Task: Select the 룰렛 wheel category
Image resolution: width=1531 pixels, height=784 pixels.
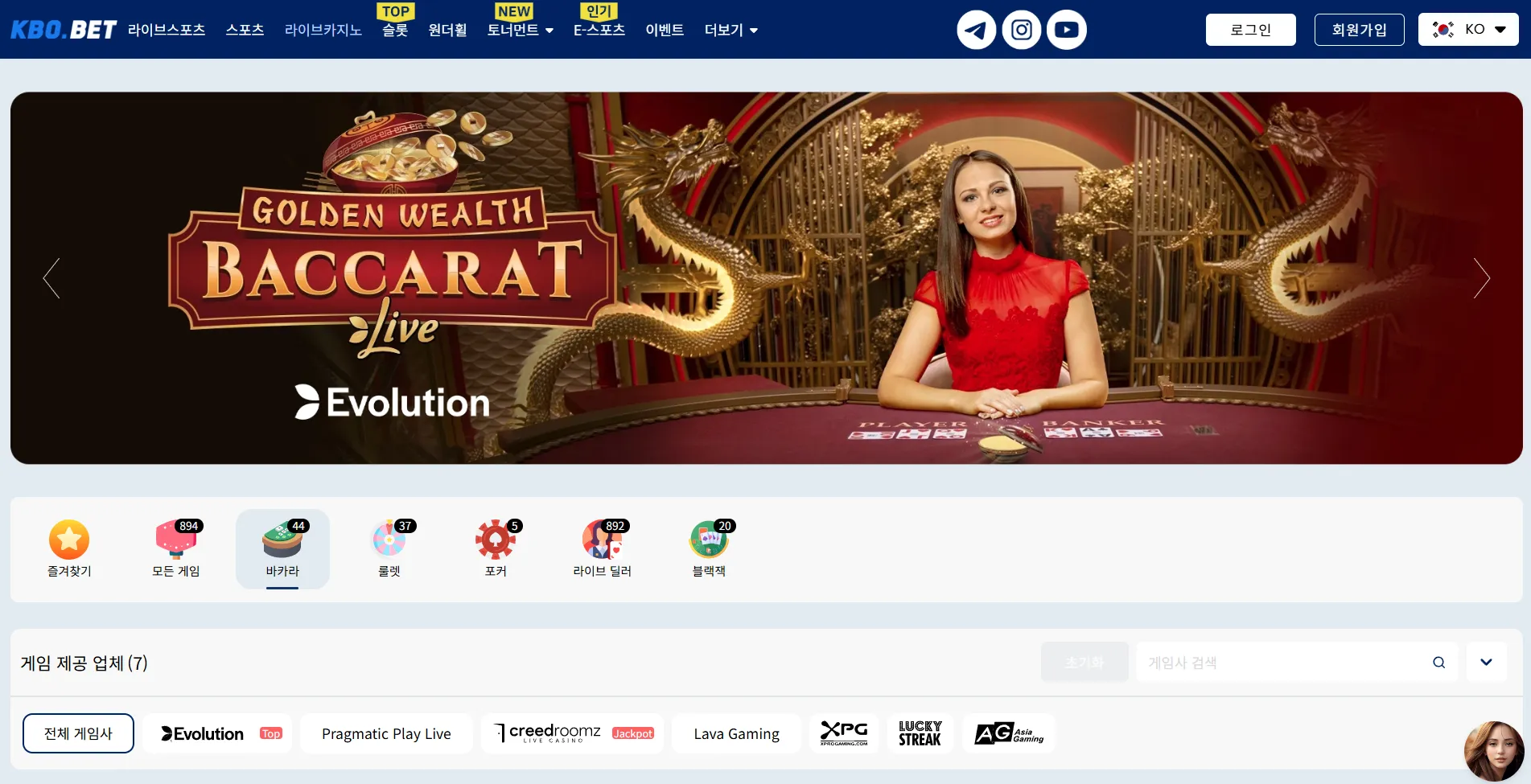Action: pyautogui.click(x=389, y=549)
